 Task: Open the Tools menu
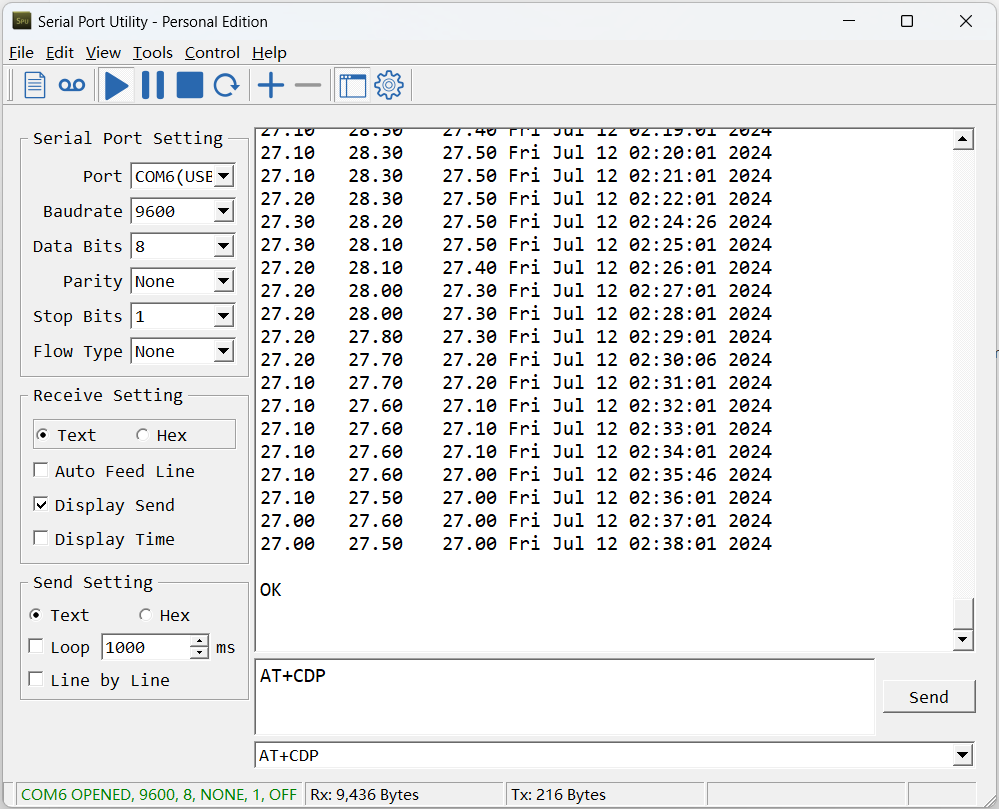(x=153, y=53)
